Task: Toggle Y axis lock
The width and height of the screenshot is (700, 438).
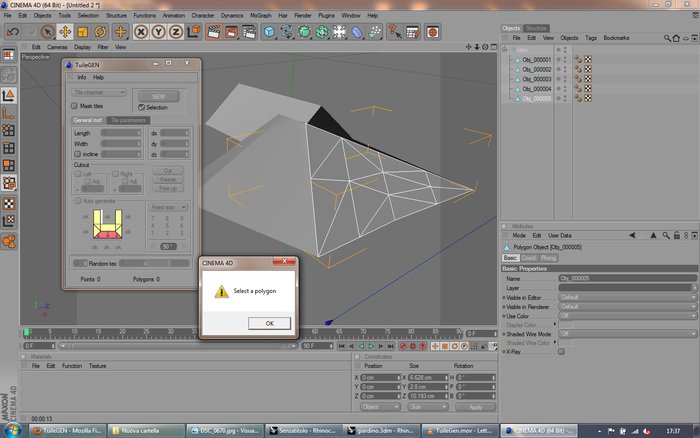Action: pos(158,32)
